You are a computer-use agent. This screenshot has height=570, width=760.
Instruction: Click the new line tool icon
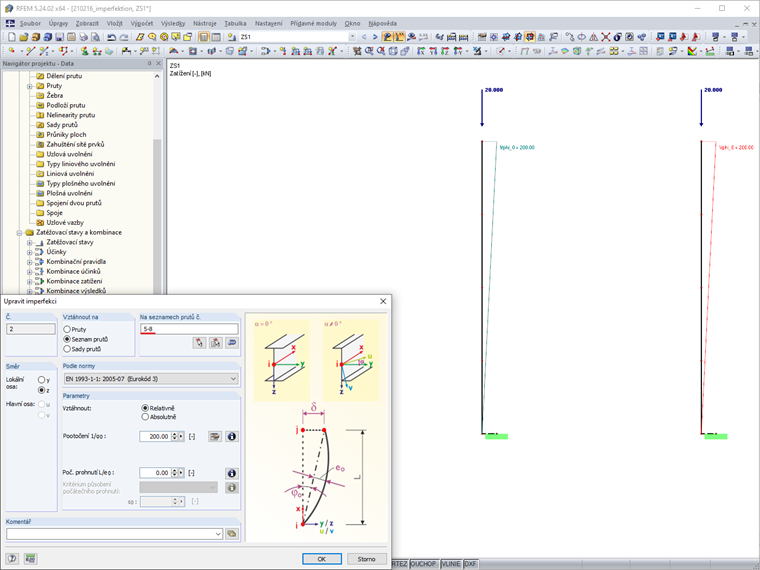[31, 51]
